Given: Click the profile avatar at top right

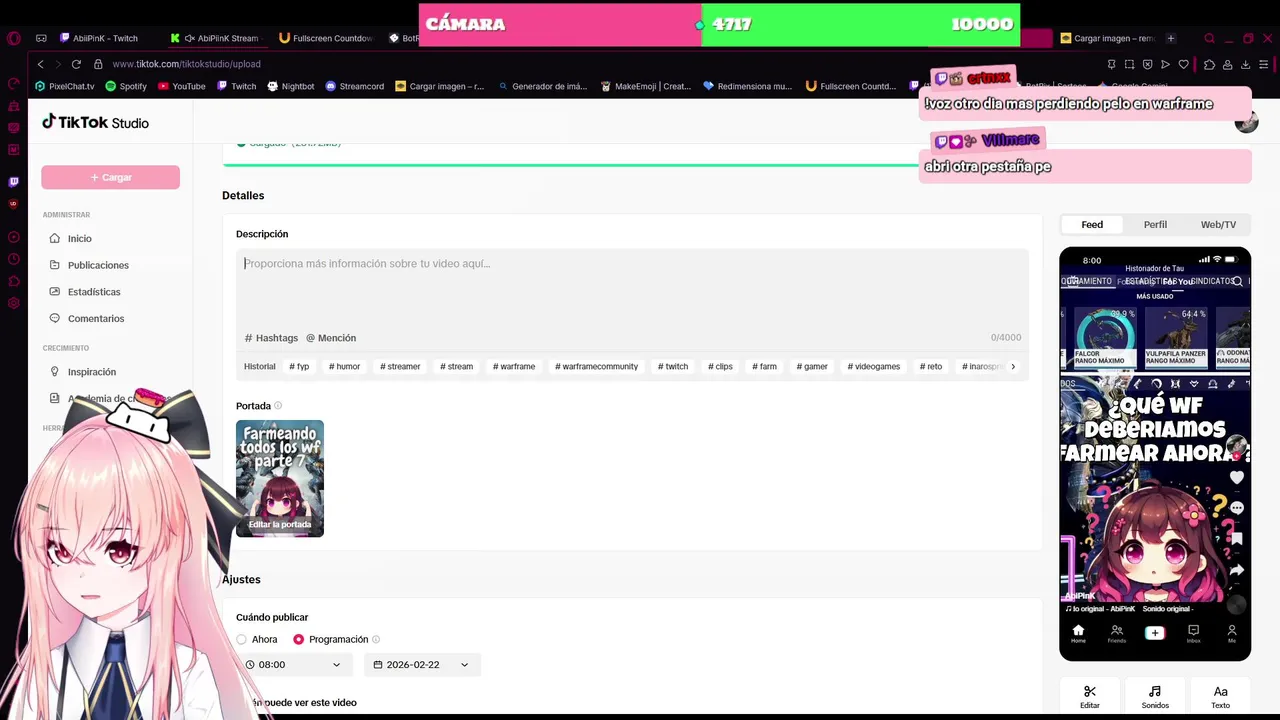Looking at the screenshot, I should (x=1246, y=122).
